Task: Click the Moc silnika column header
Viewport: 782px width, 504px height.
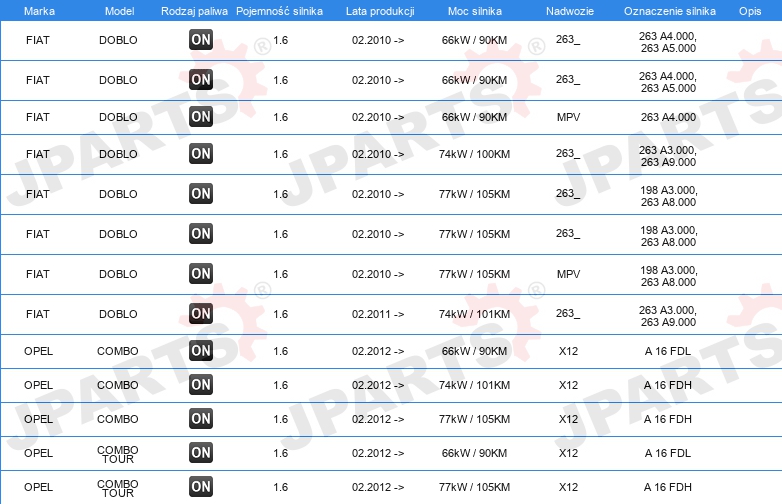Action: click(x=474, y=11)
